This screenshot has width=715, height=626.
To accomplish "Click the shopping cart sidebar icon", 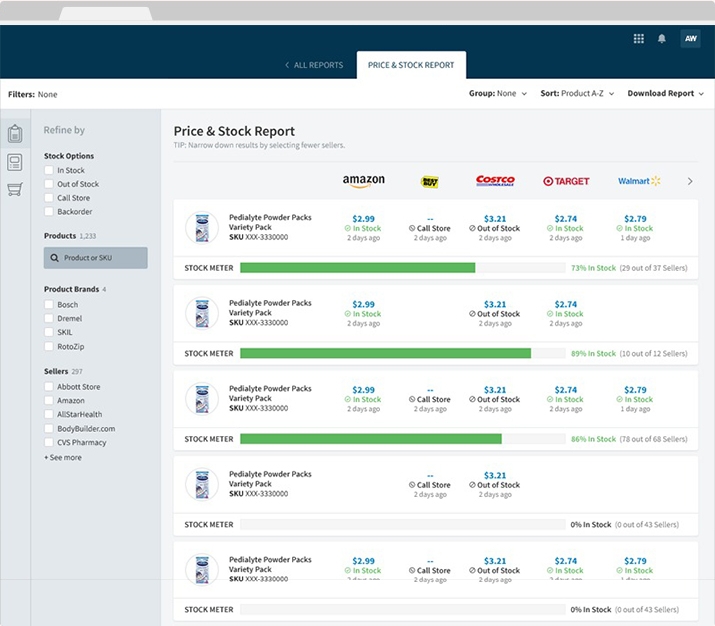I will pos(15,189).
